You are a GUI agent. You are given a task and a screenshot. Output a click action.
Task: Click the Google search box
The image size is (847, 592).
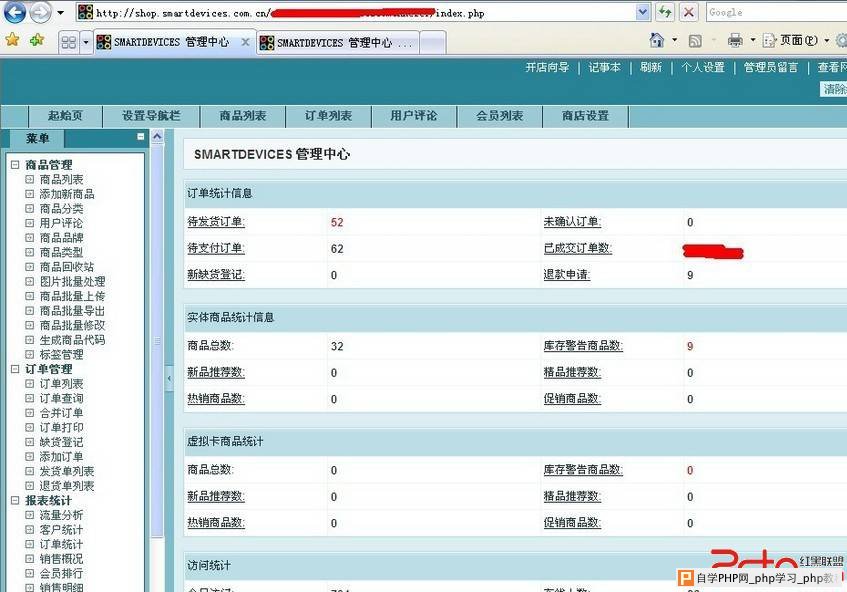[x=776, y=12]
